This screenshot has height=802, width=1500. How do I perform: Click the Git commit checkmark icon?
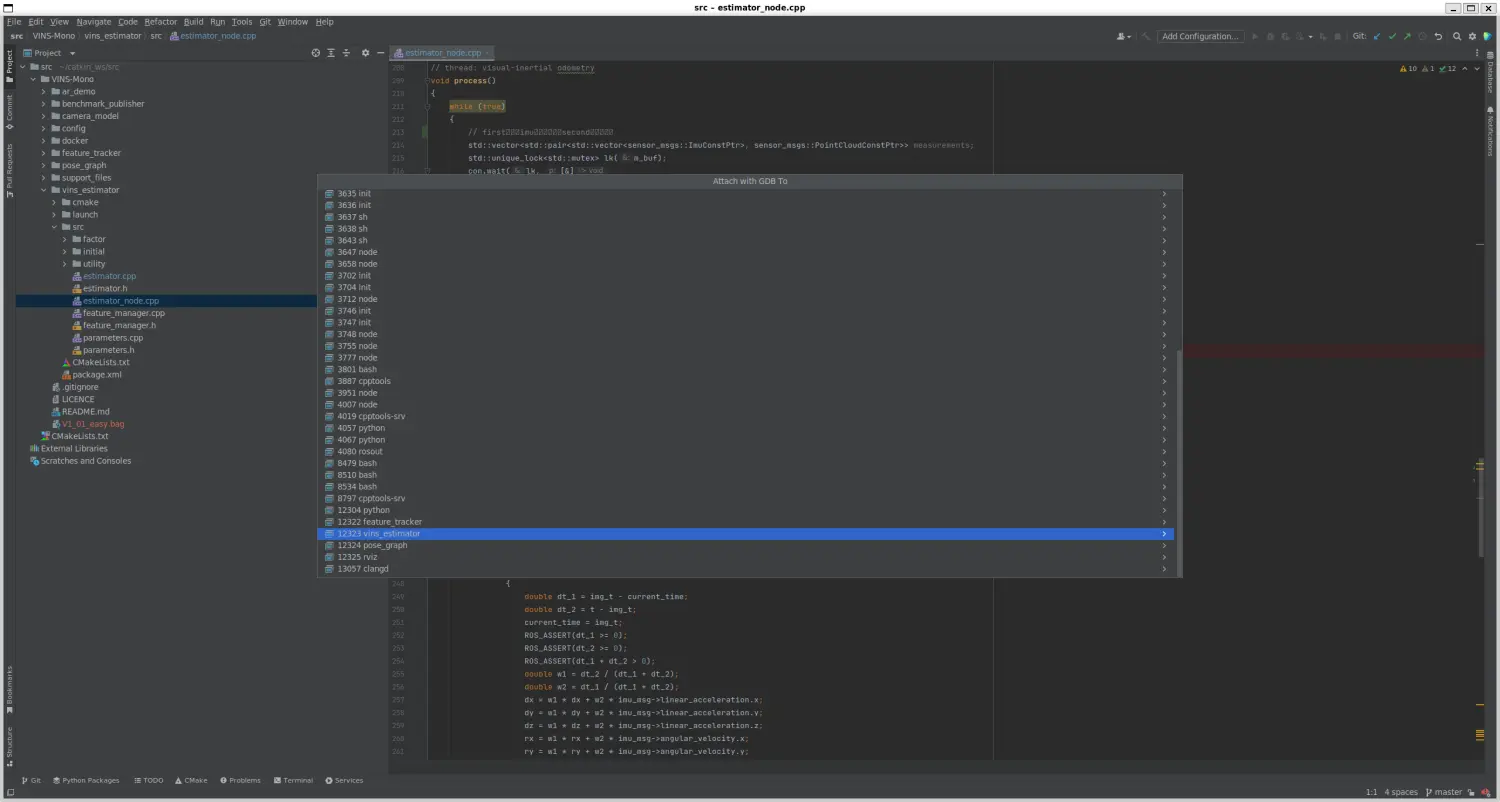point(1392,36)
